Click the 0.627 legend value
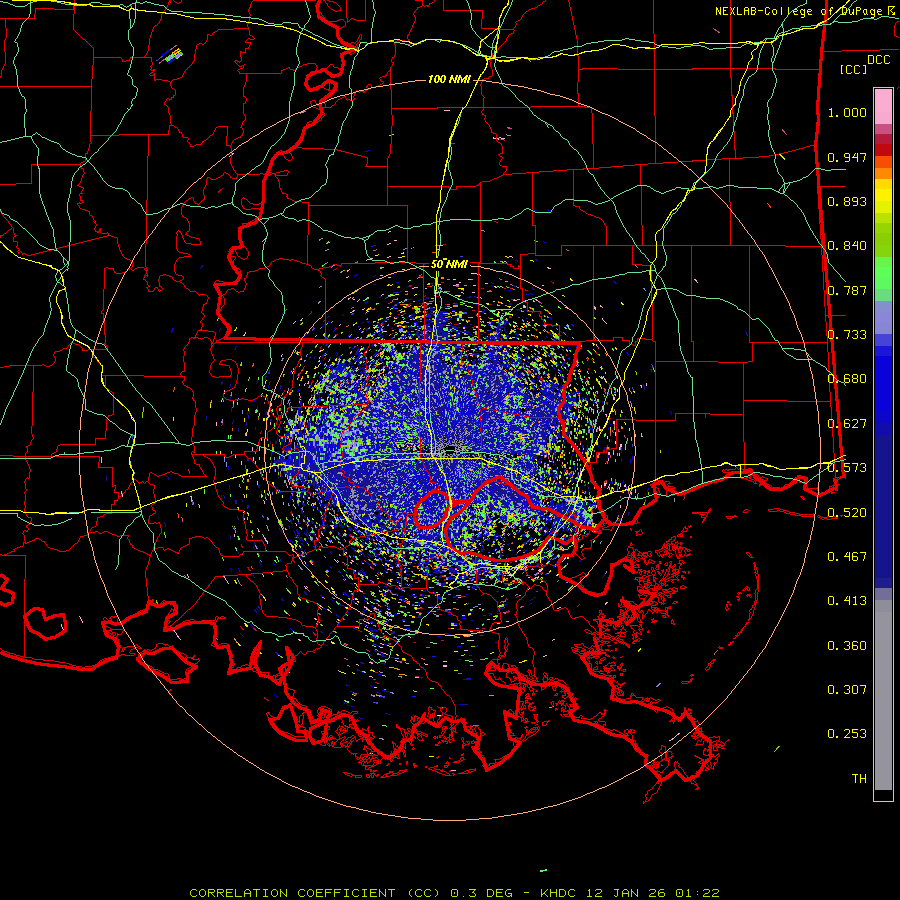The image size is (900, 900). [x=847, y=424]
